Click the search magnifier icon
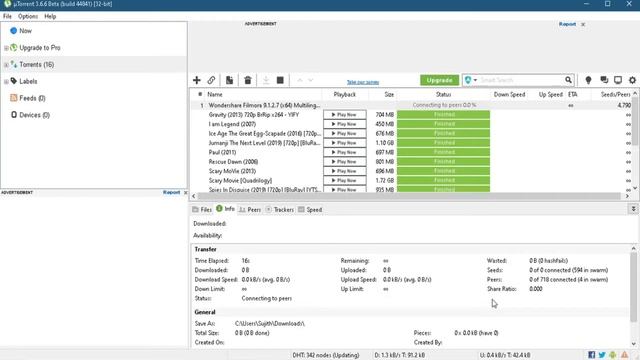This screenshot has width=640, height=360. pyautogui.click(x=568, y=80)
